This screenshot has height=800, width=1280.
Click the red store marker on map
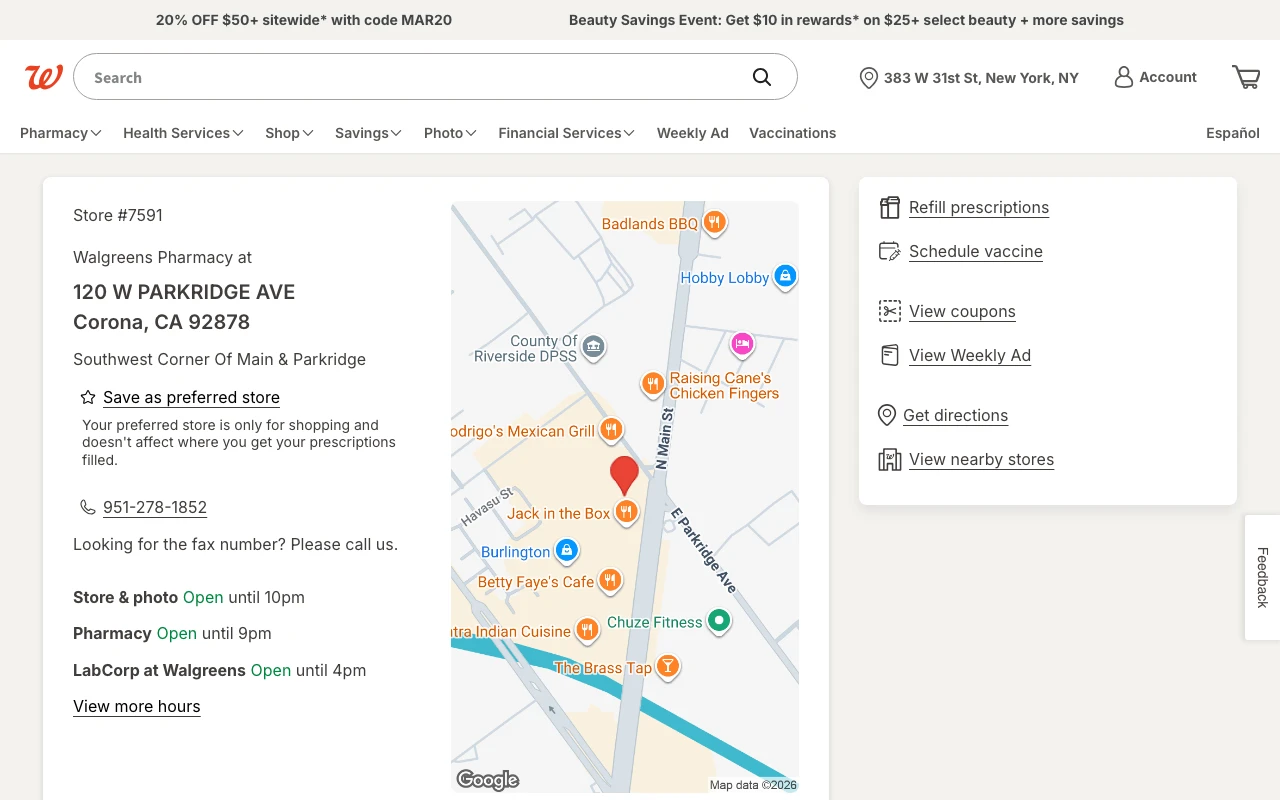(625, 474)
